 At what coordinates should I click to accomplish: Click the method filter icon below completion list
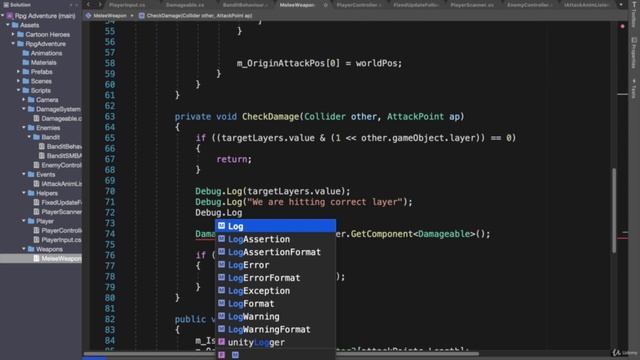coord(236,355)
